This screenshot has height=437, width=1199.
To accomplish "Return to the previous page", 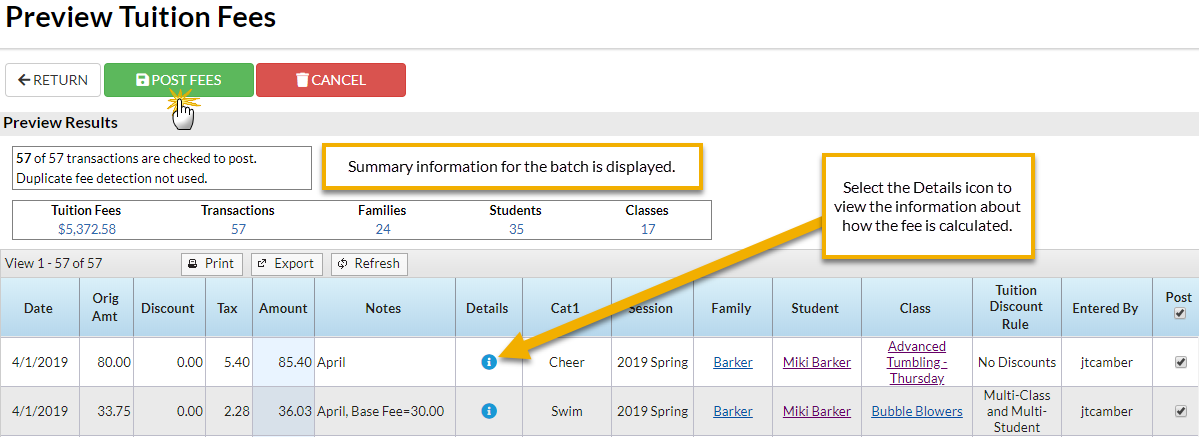I will tap(53, 80).
